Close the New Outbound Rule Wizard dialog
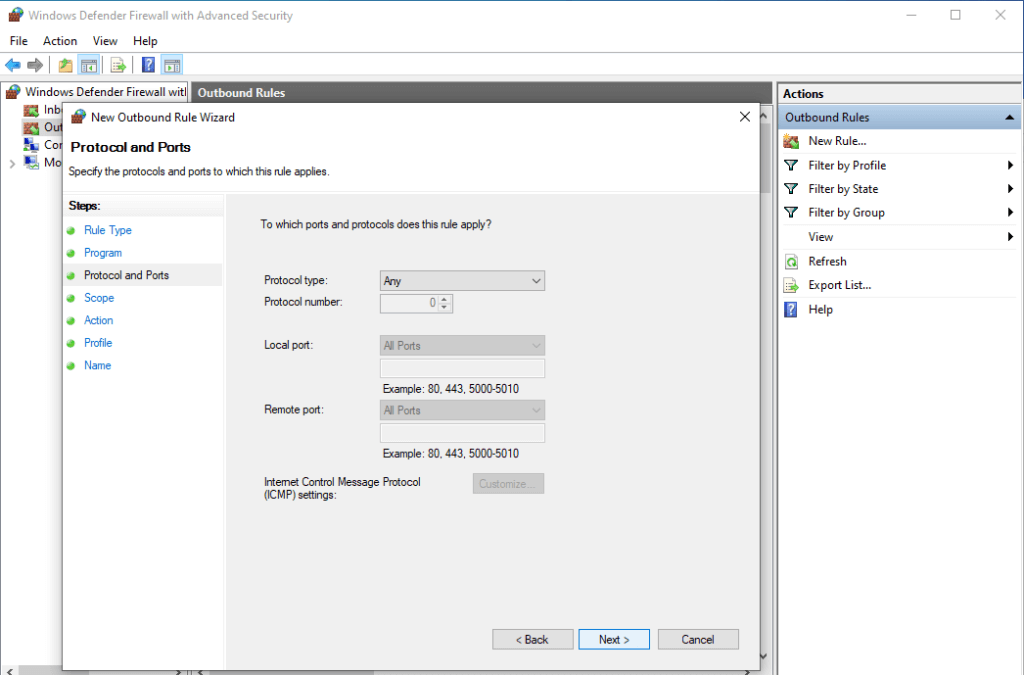 744,117
